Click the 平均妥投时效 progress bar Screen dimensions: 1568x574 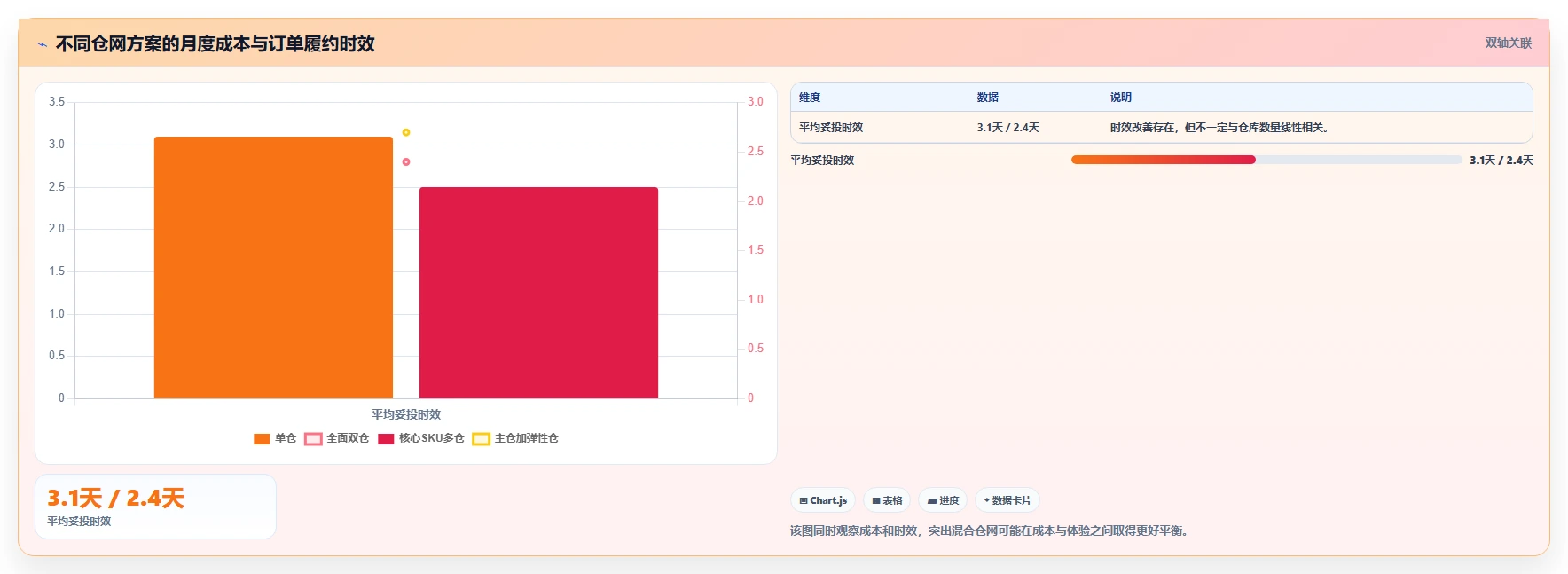tap(1266, 160)
